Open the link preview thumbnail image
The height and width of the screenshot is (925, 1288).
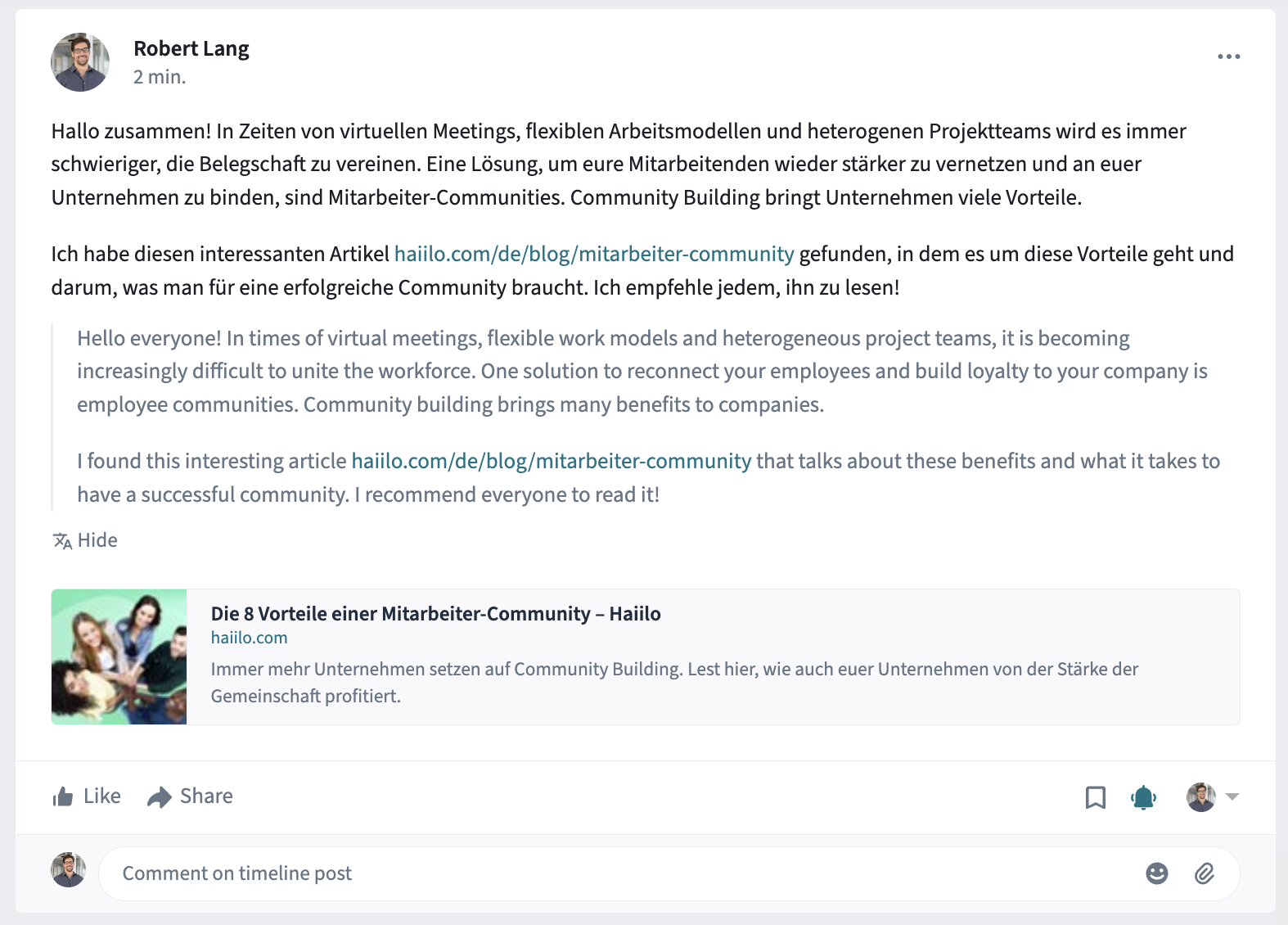(x=119, y=657)
